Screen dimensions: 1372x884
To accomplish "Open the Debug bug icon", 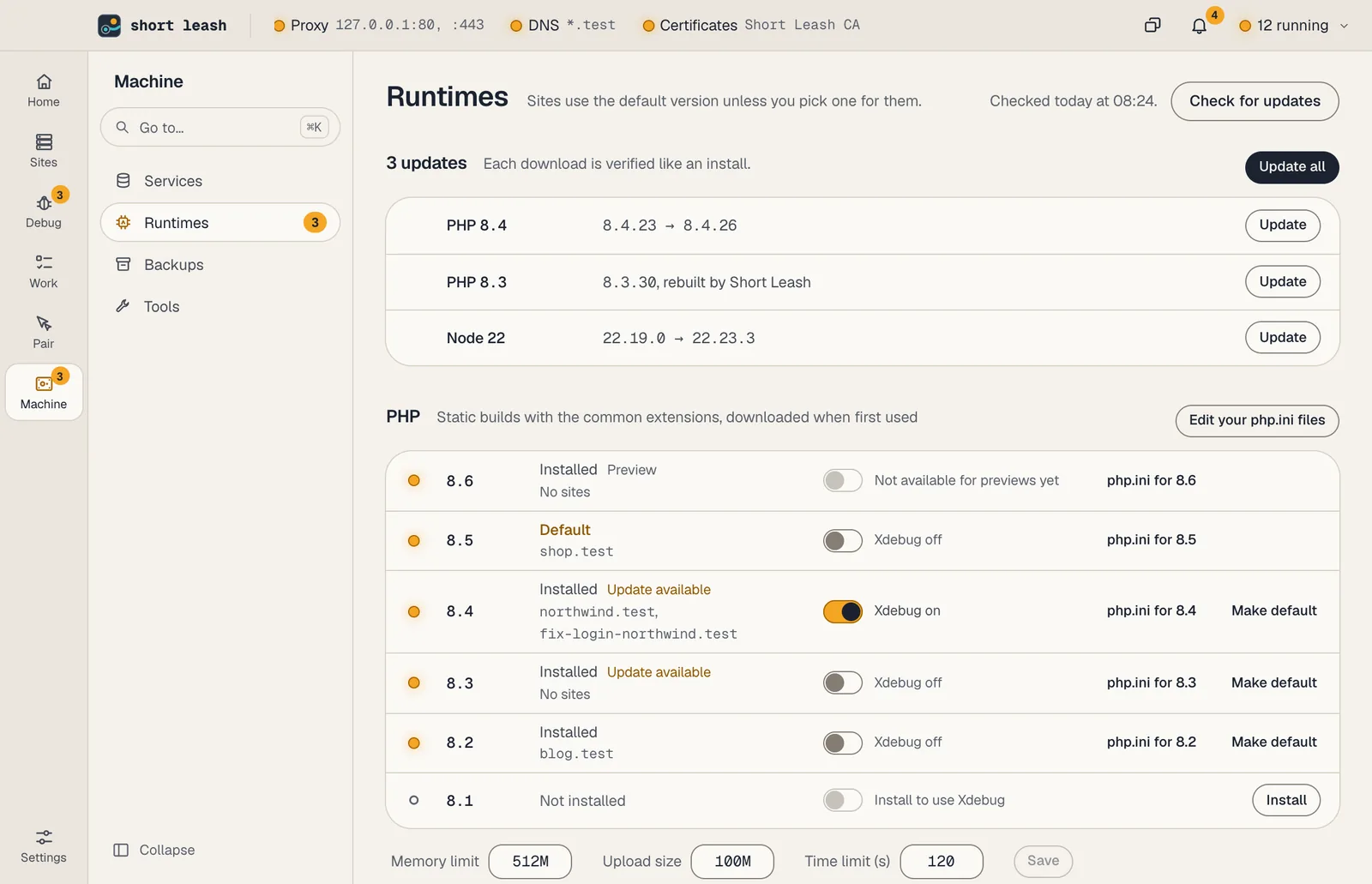I will click(x=44, y=203).
